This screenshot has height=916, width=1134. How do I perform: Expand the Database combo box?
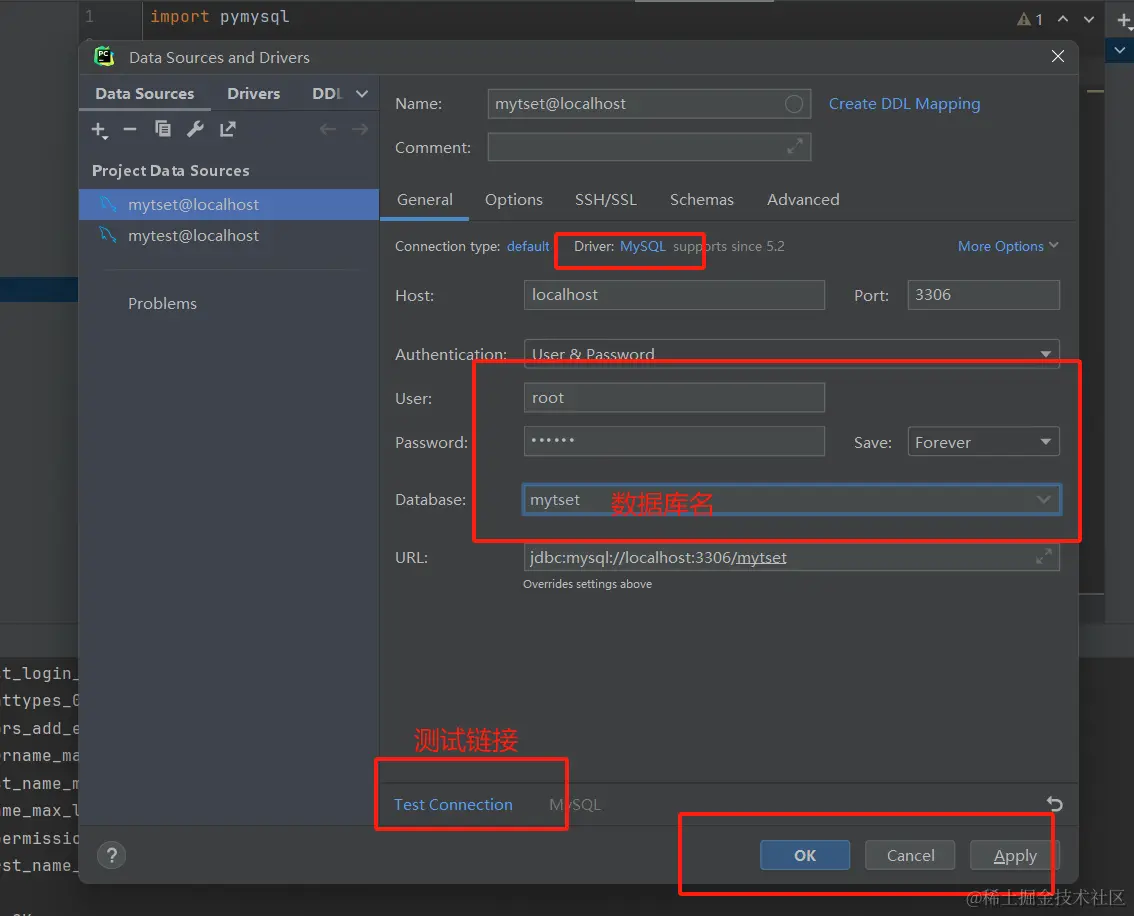(x=1043, y=500)
